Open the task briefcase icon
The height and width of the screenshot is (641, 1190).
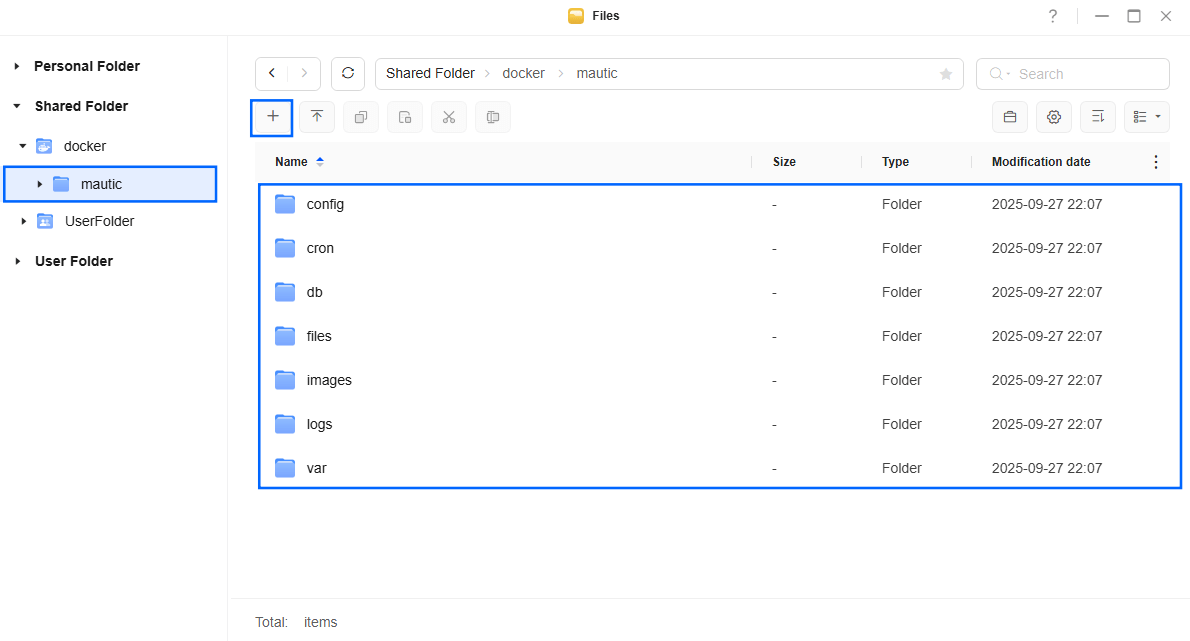point(1010,117)
